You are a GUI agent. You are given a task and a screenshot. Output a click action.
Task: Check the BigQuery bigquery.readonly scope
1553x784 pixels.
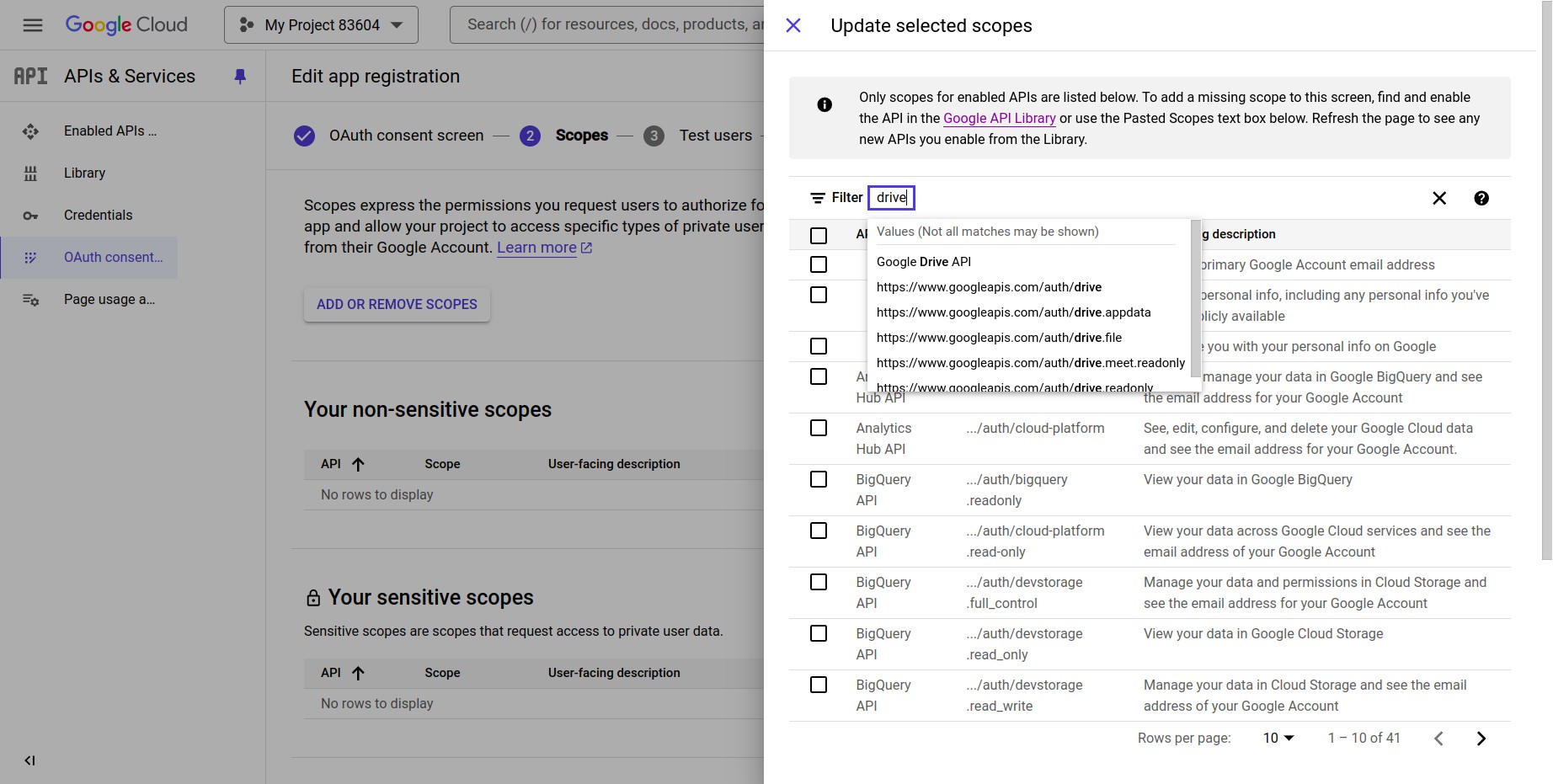(x=818, y=478)
